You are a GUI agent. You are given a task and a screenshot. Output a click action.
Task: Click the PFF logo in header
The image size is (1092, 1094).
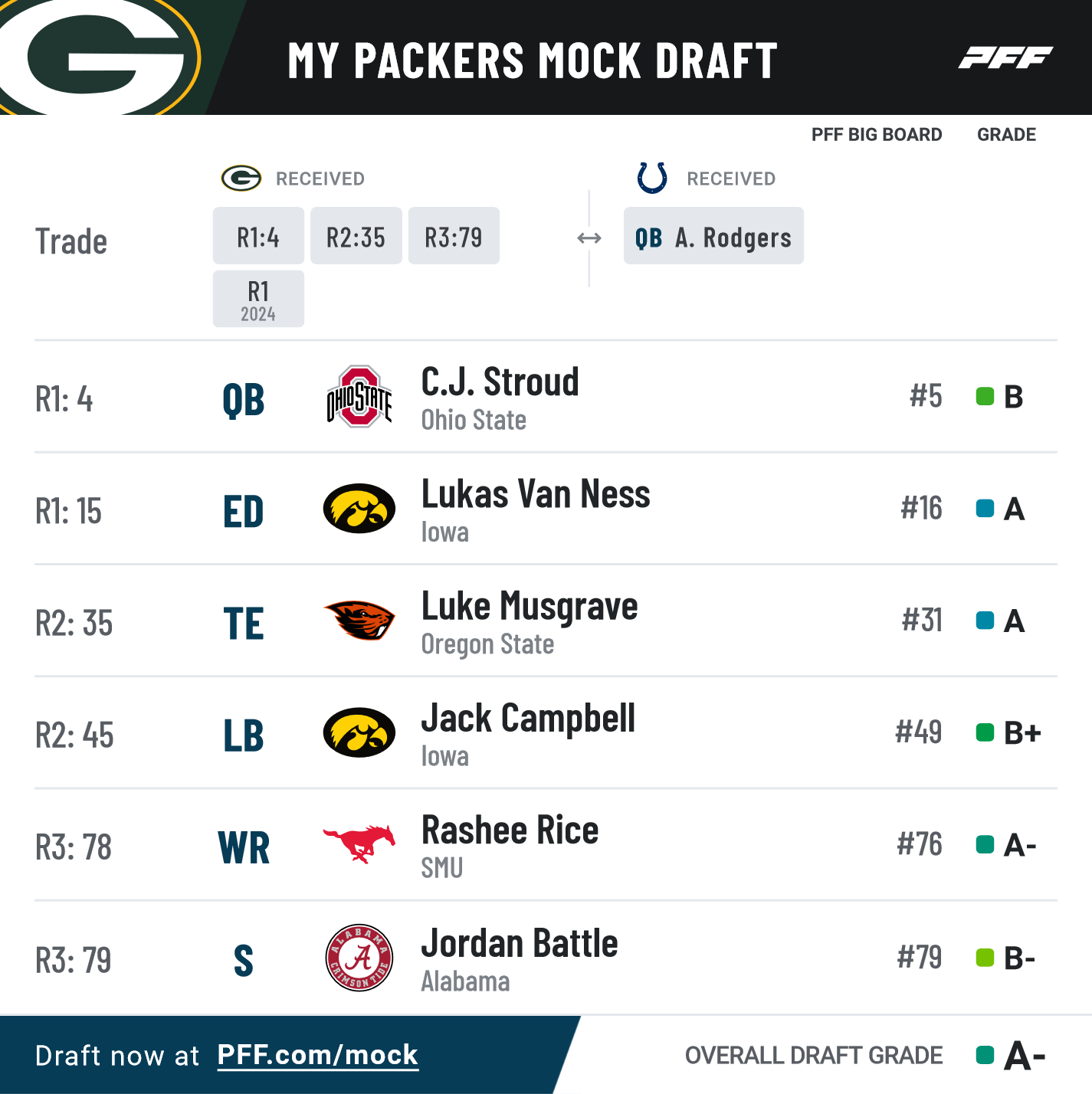1005,57
